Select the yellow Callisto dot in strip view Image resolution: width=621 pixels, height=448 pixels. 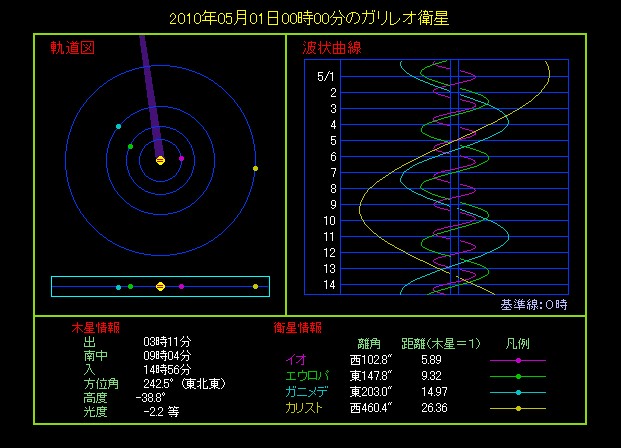pos(255,287)
